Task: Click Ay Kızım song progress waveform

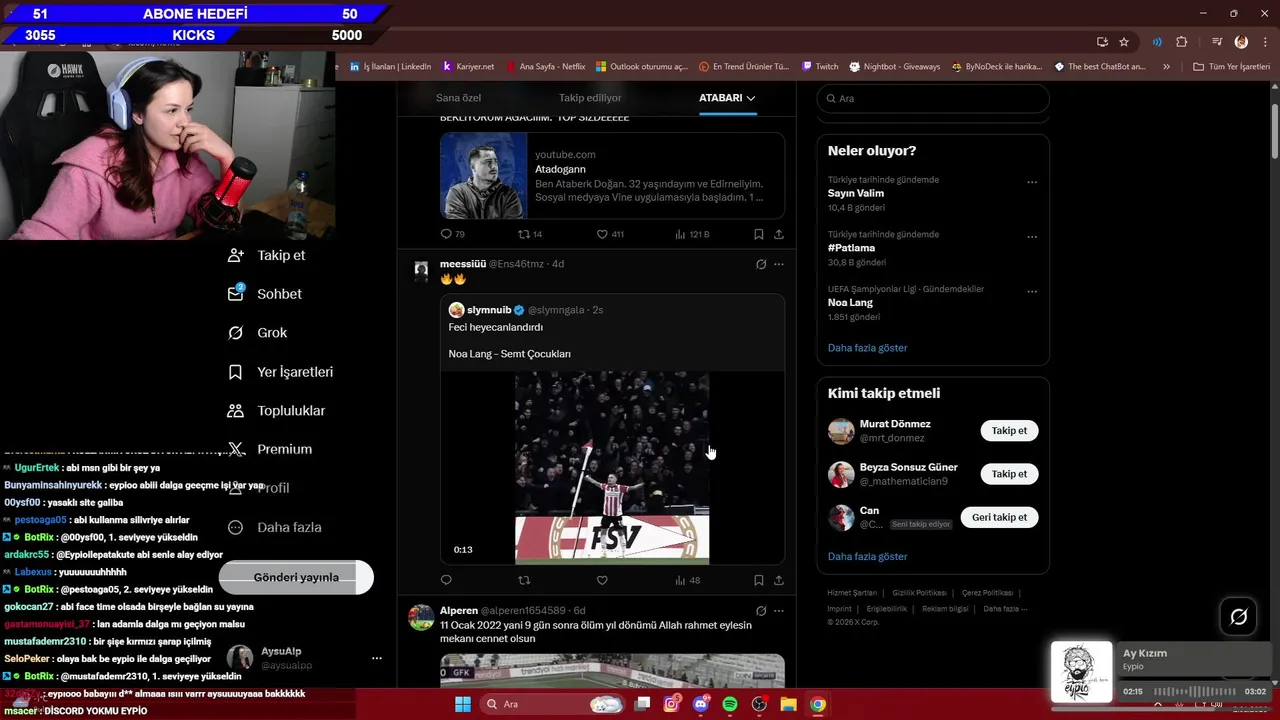Action: [1195, 692]
